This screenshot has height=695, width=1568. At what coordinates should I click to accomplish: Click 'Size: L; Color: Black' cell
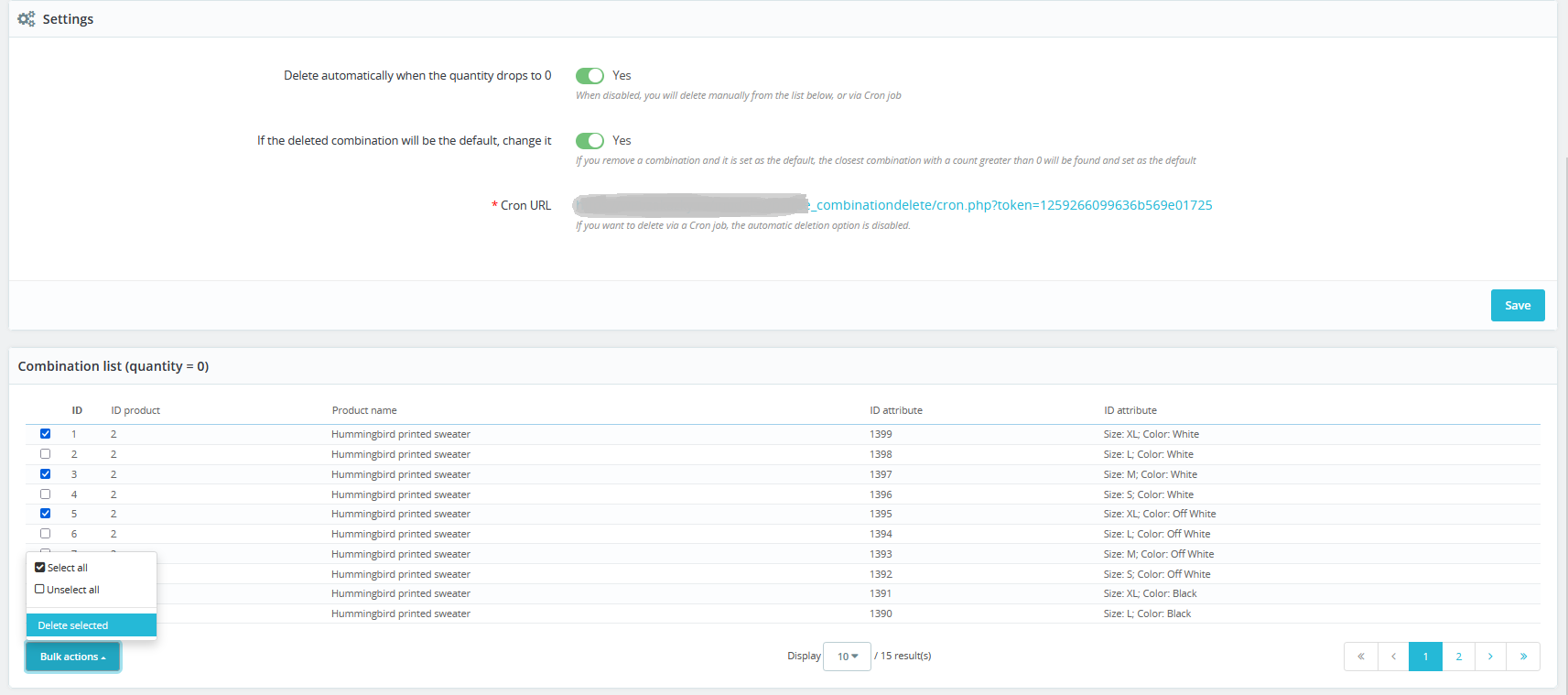tap(1147, 614)
